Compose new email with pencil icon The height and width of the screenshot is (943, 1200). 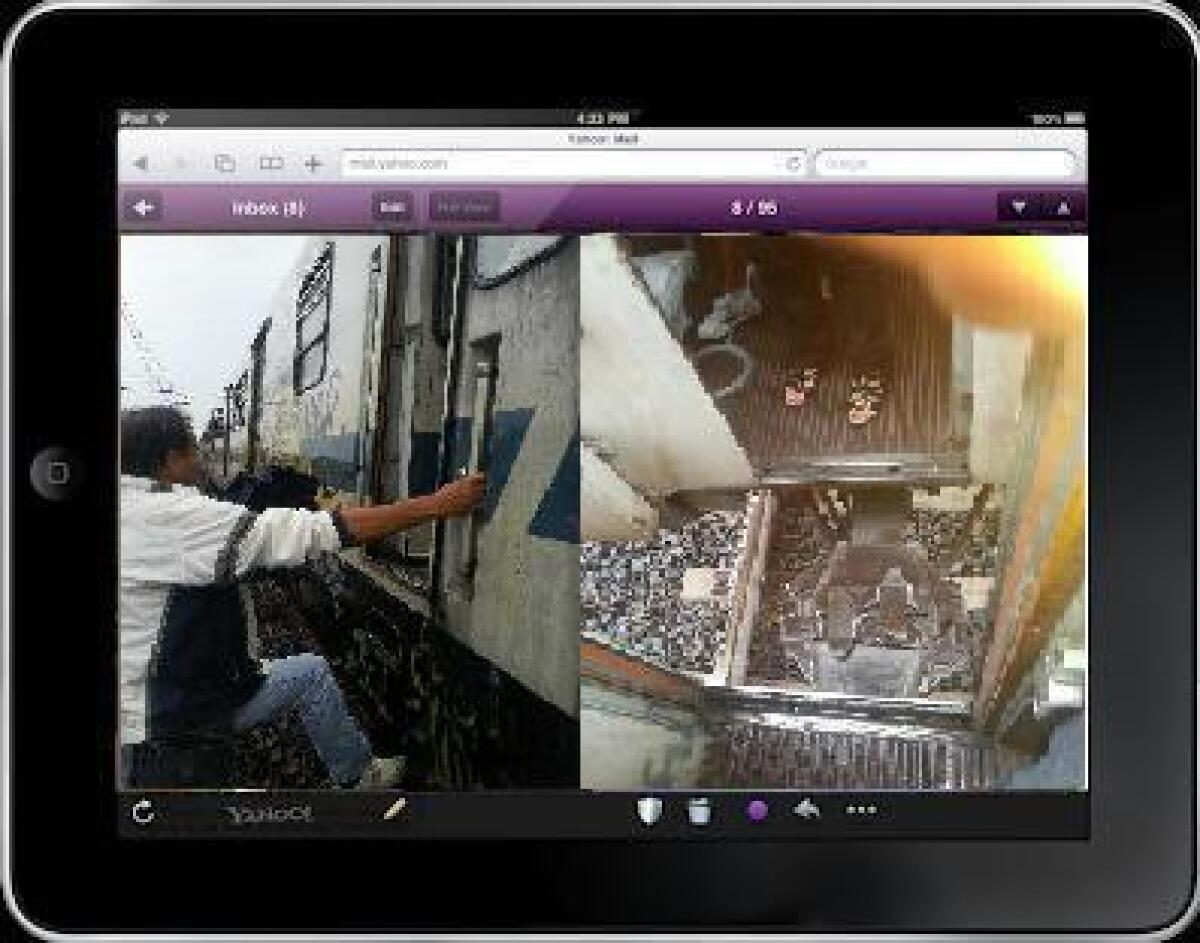click(x=395, y=810)
